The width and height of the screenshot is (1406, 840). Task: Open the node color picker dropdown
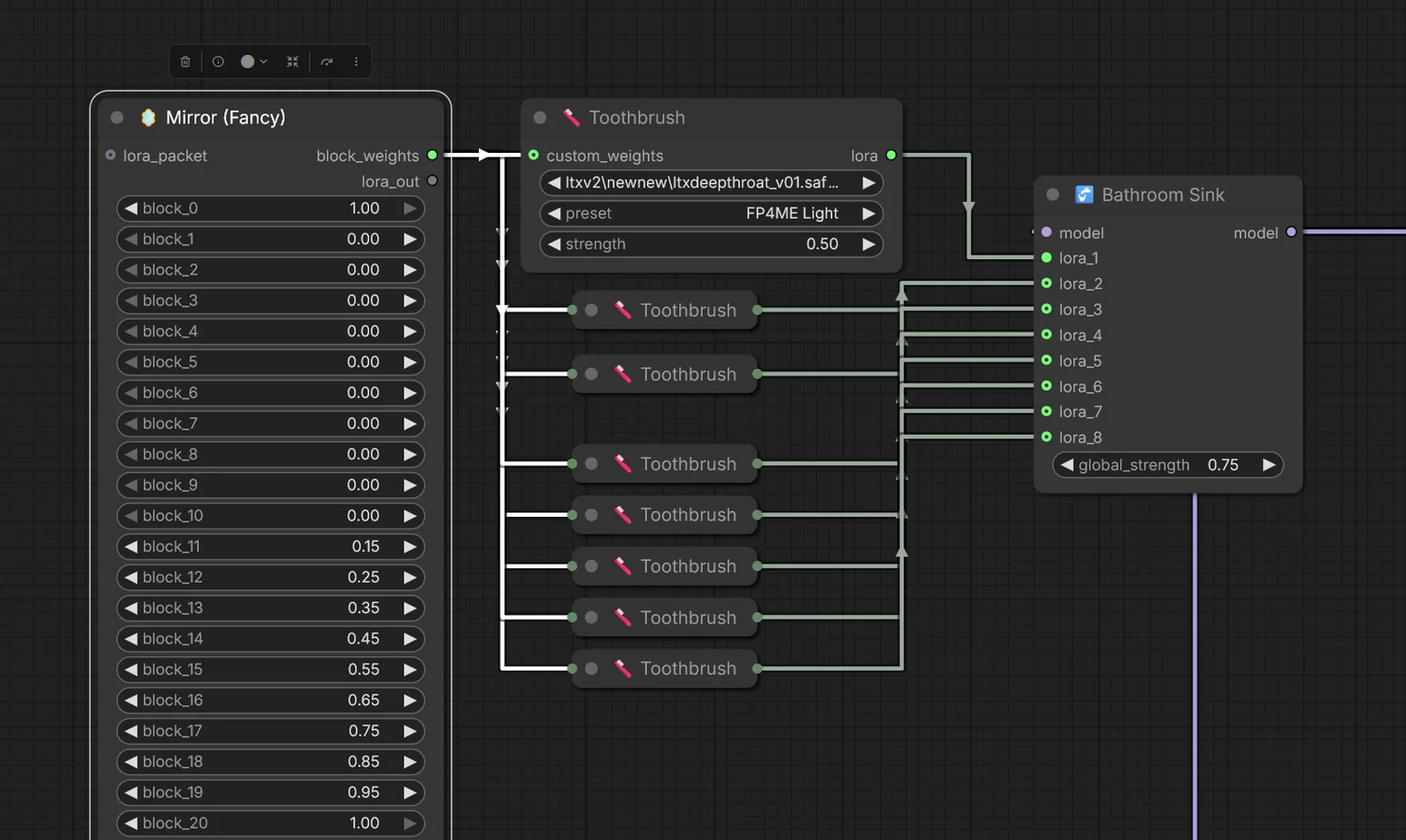click(x=254, y=61)
